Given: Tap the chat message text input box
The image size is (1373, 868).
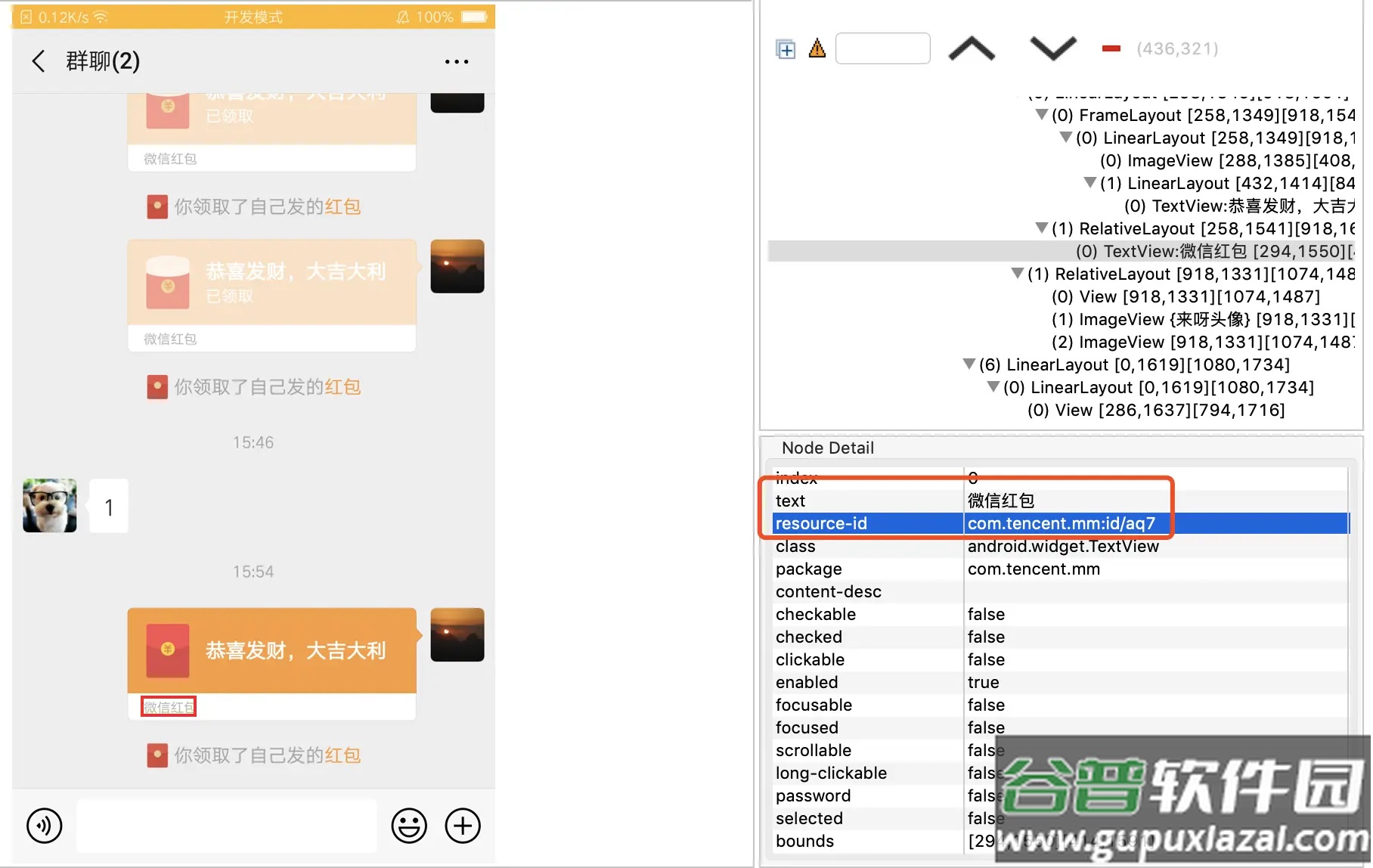Looking at the screenshot, I should (227, 826).
